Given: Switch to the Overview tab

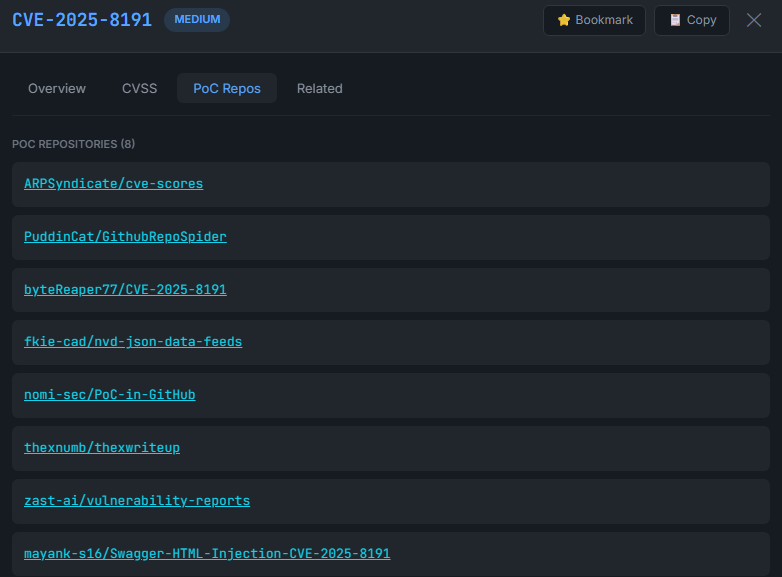Looking at the screenshot, I should click(57, 88).
